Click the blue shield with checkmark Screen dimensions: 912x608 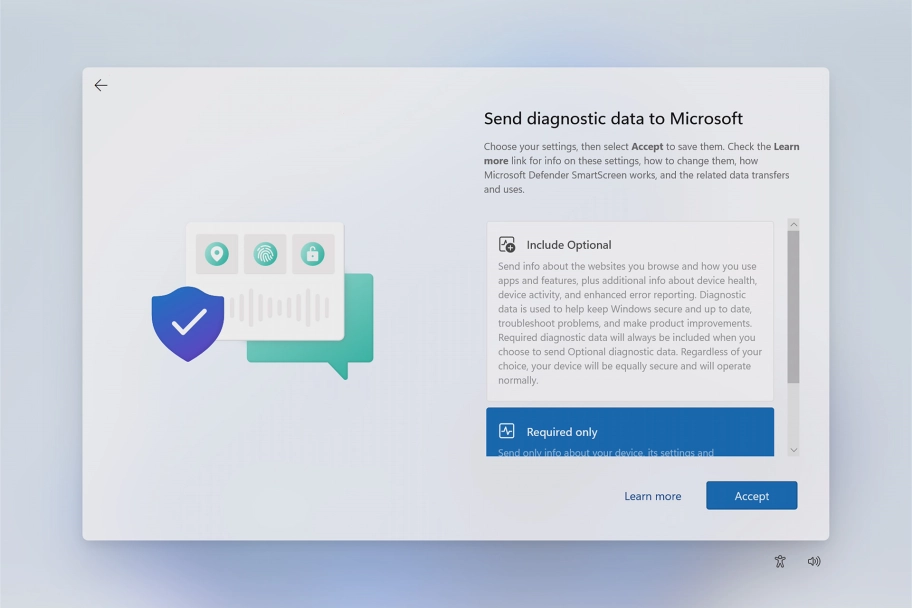pos(188,323)
